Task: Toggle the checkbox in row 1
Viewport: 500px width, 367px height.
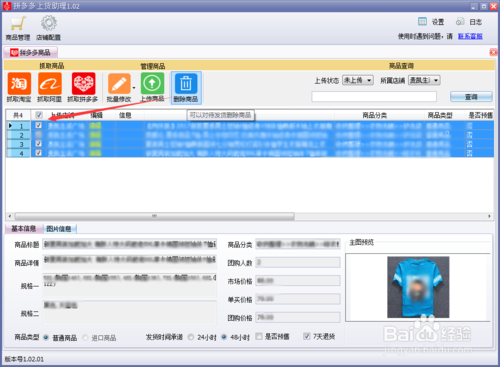Action: coord(39,126)
